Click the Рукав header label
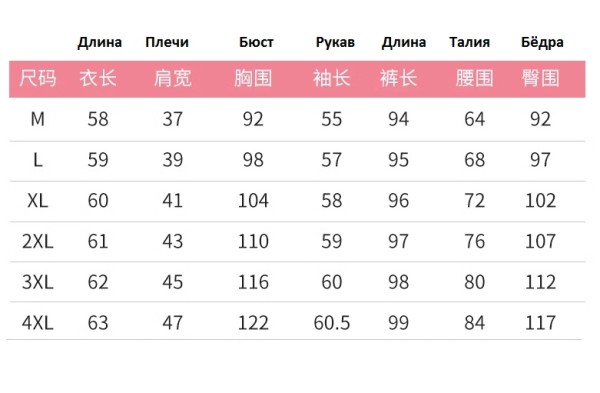Viewport: 600px width, 393px height. tap(335, 42)
